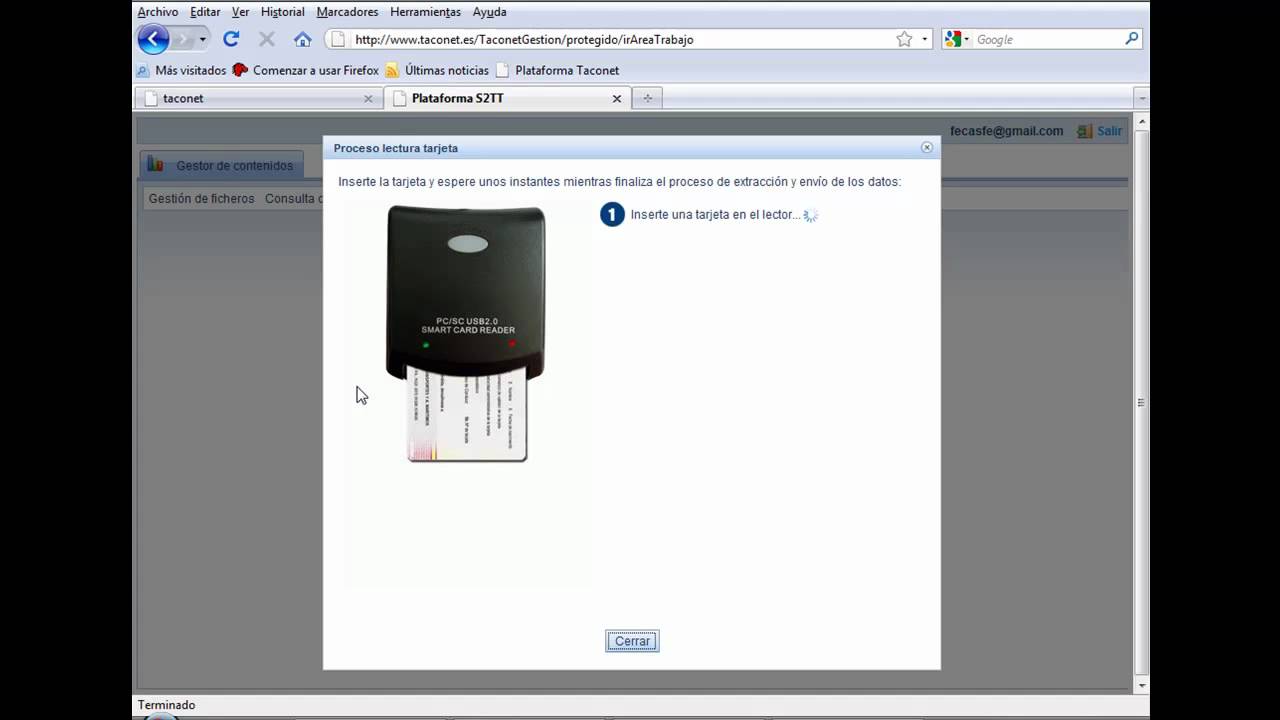Click the step 1 number badge
This screenshot has height=720, width=1280.
pos(612,214)
